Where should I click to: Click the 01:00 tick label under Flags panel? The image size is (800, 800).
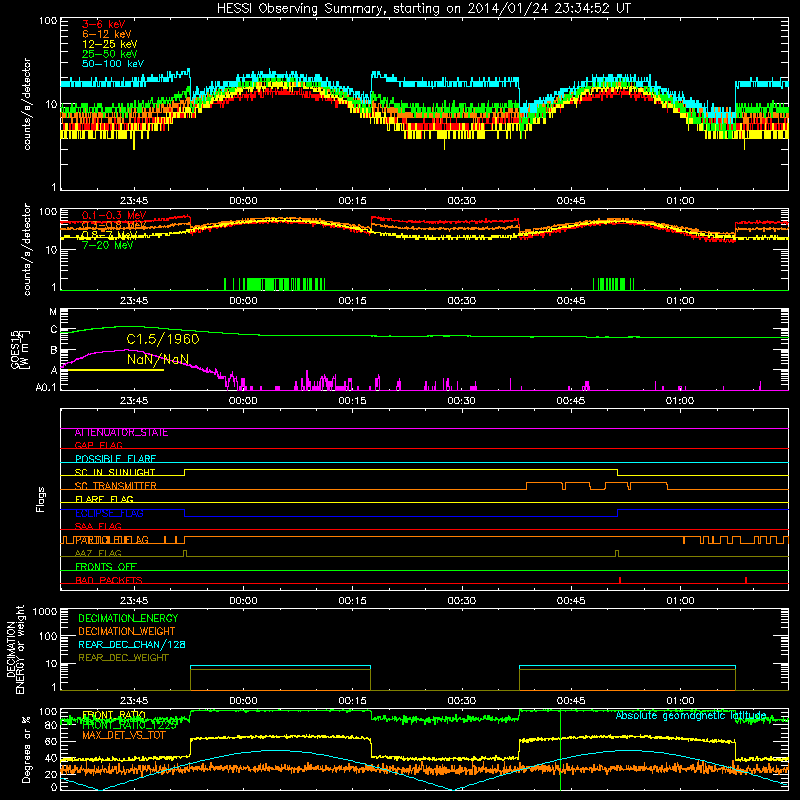680,601
